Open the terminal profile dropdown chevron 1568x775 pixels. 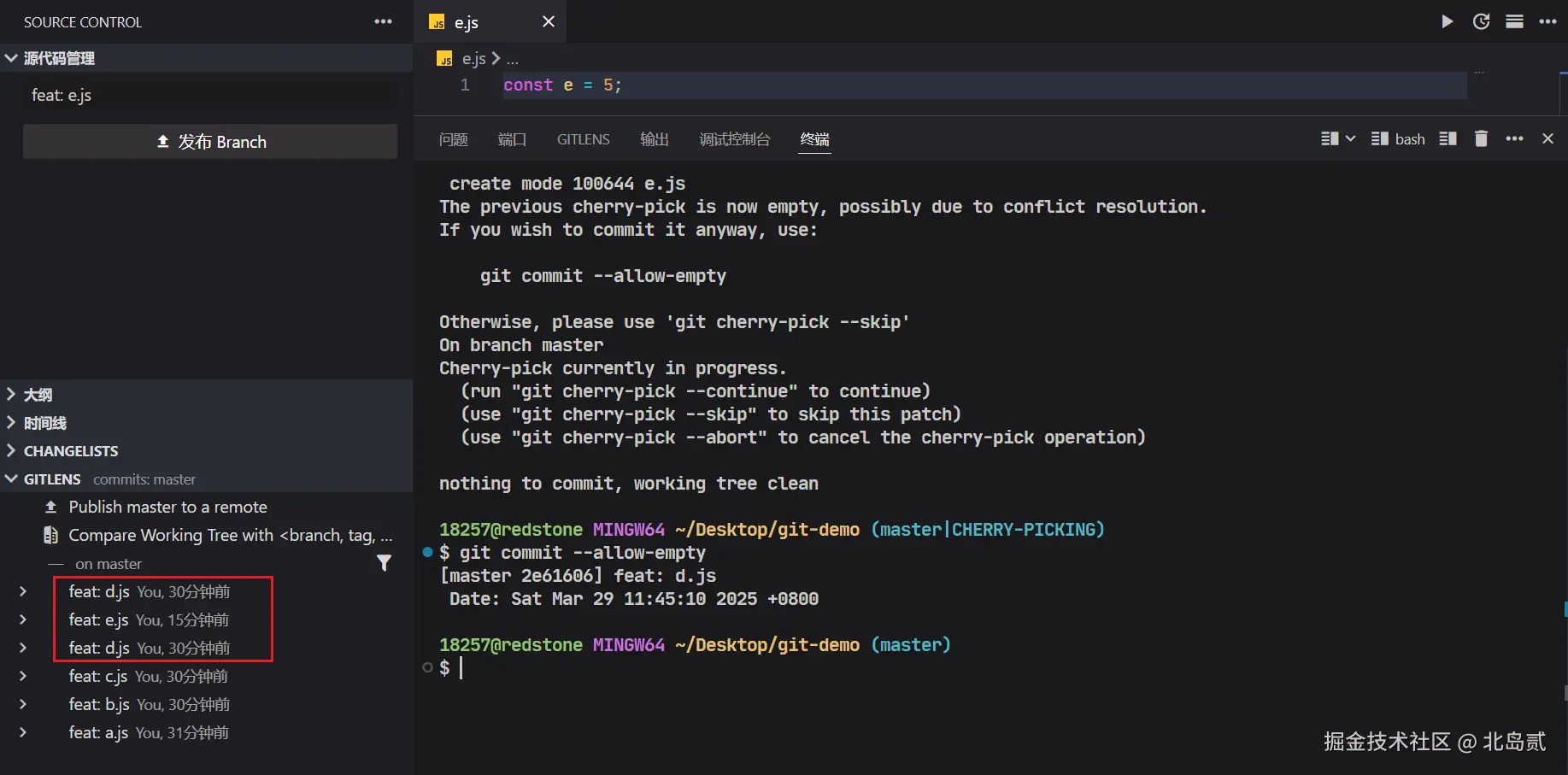[1350, 138]
